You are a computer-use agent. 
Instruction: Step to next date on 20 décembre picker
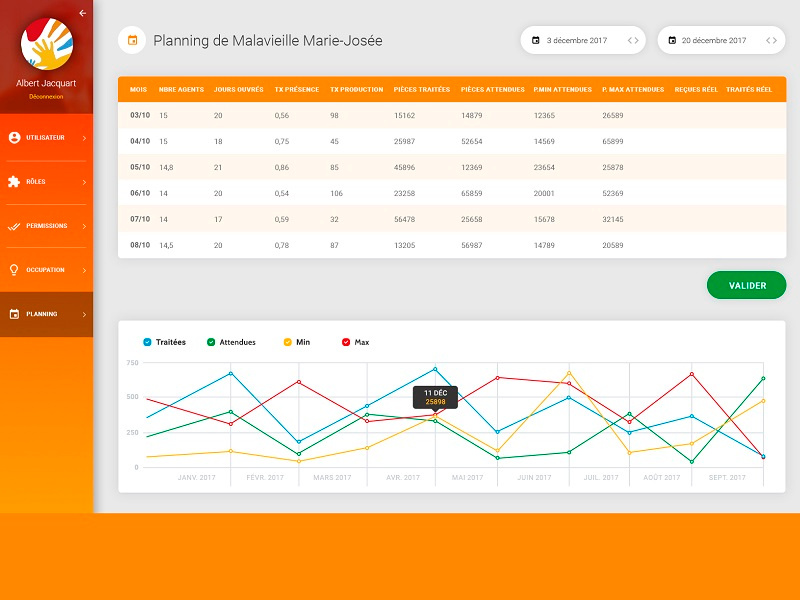775,41
